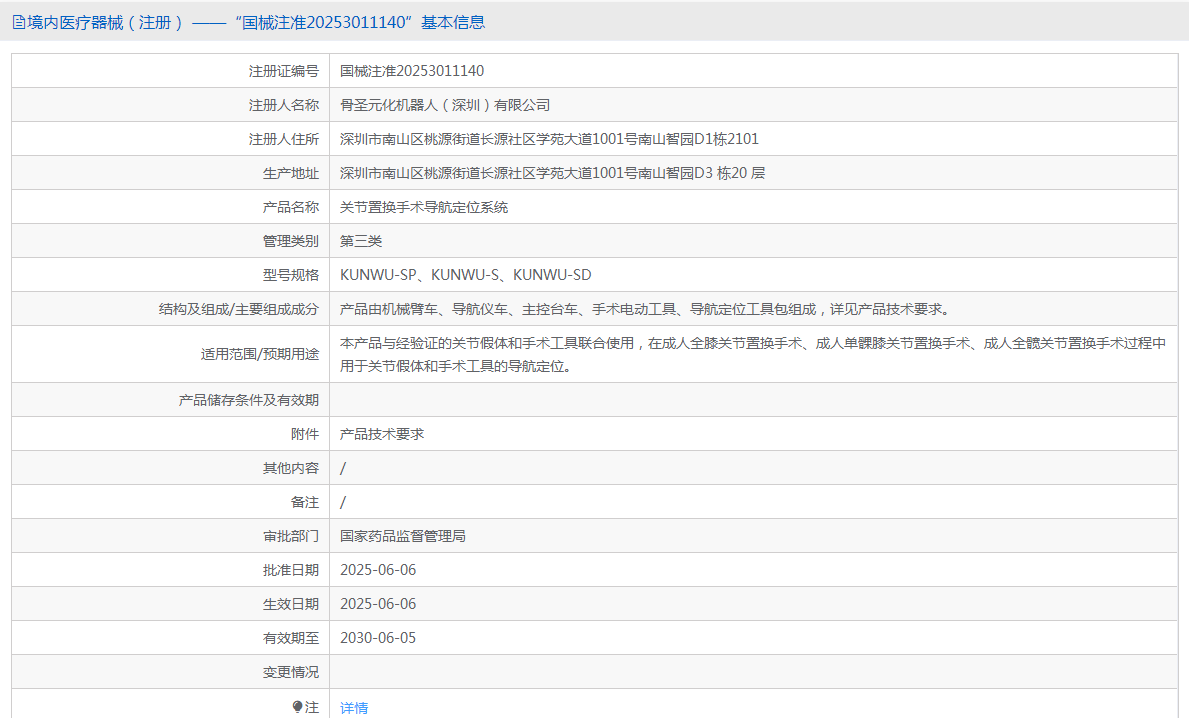Select the expiry date 2030-06-05
The image size is (1189, 718).
point(378,638)
